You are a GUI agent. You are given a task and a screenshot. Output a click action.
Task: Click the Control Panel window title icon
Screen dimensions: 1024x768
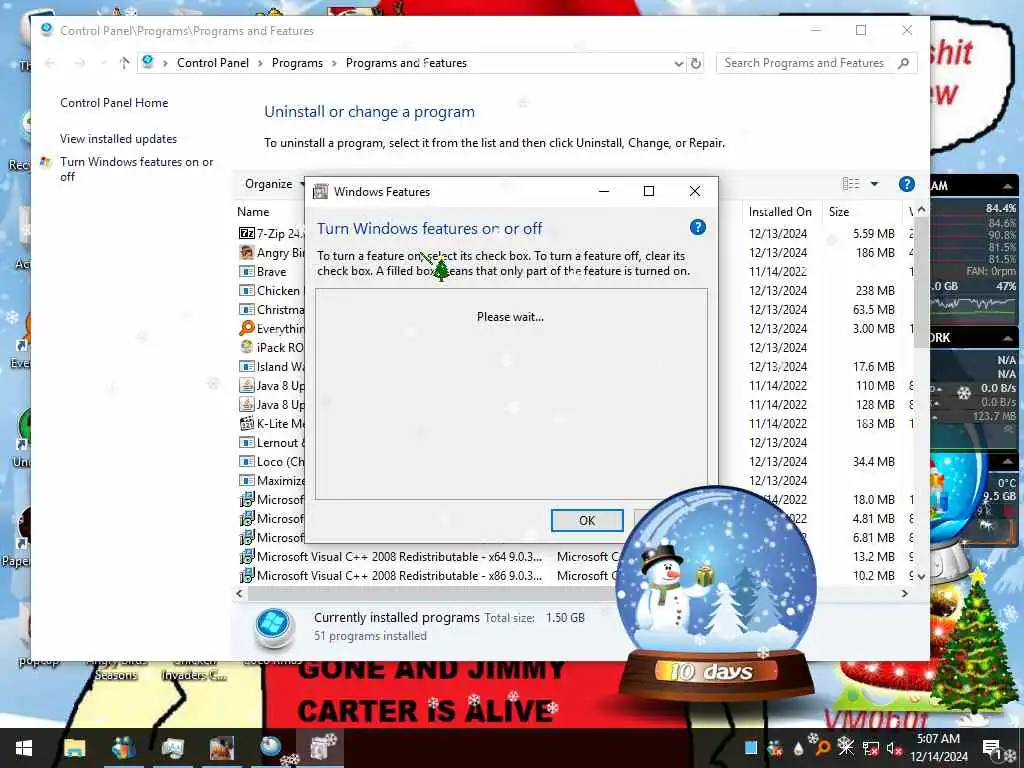[x=46, y=30]
